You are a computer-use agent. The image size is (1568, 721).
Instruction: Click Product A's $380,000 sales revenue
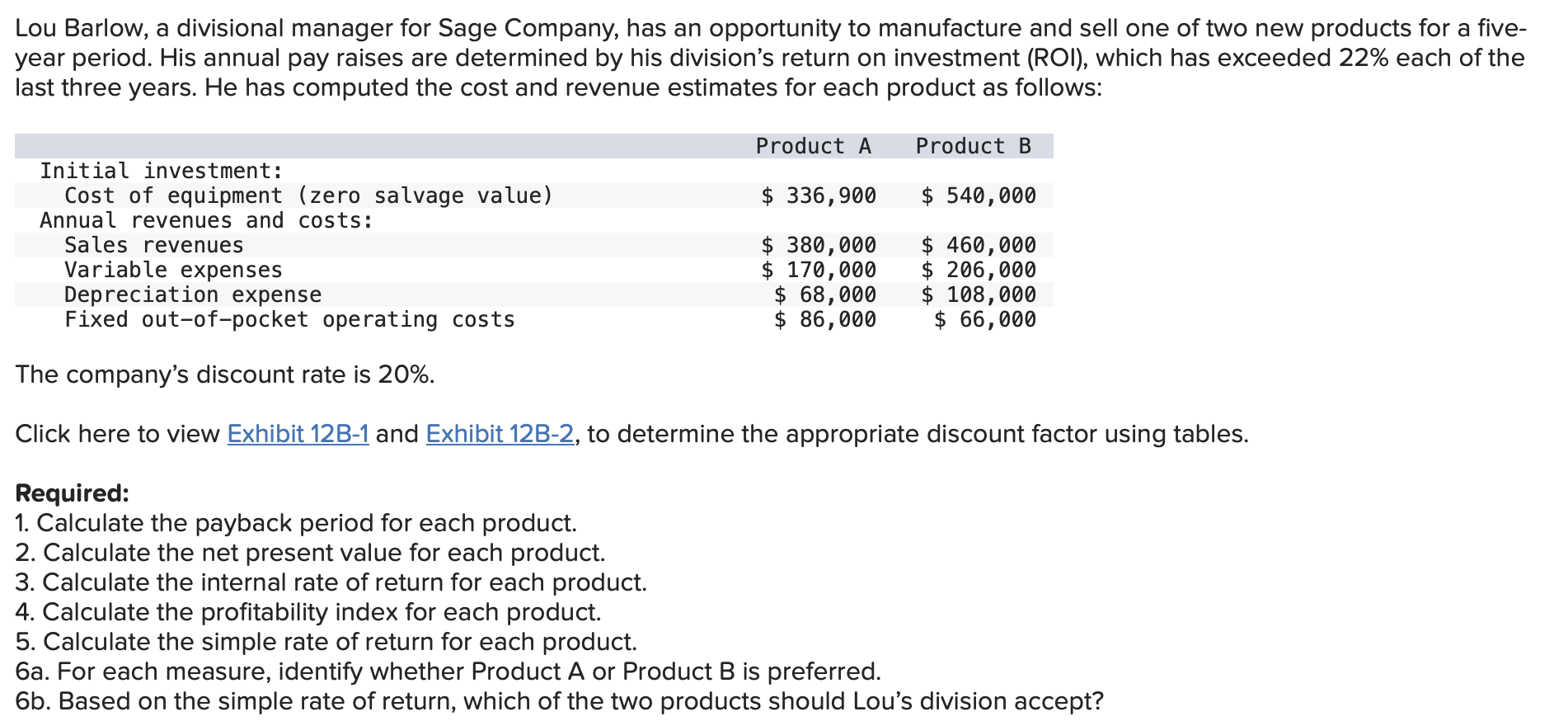tap(819, 245)
